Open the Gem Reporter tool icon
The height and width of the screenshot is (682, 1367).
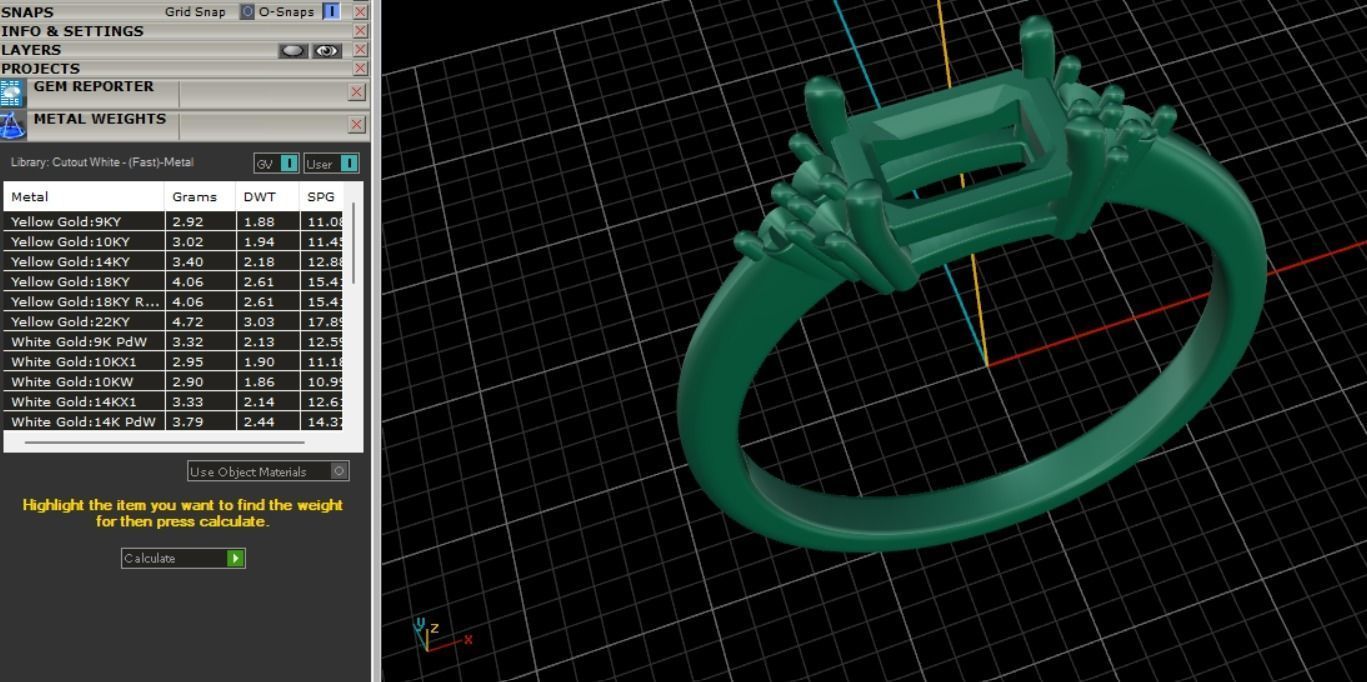coord(12,94)
